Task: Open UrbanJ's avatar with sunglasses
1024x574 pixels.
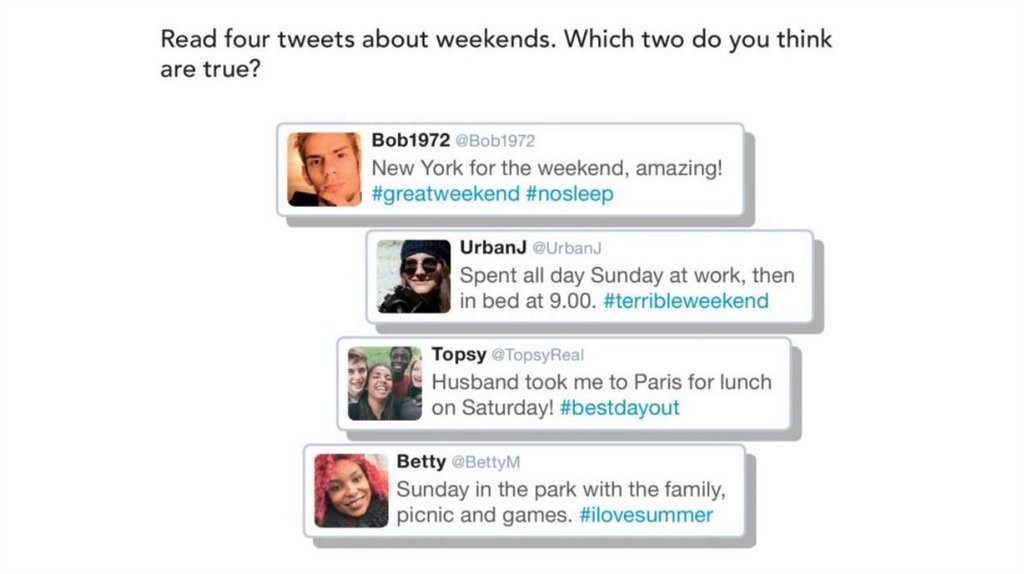Action: (414, 276)
